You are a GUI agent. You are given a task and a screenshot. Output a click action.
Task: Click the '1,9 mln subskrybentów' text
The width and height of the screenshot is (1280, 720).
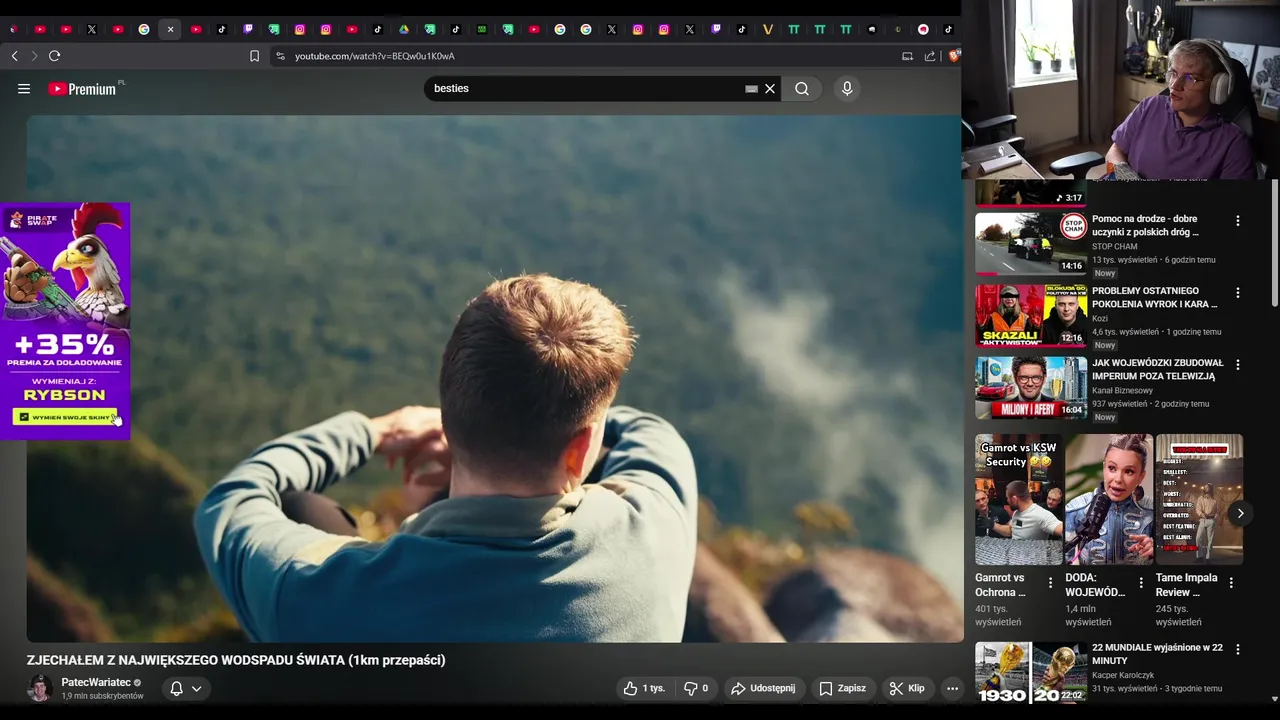click(x=103, y=696)
